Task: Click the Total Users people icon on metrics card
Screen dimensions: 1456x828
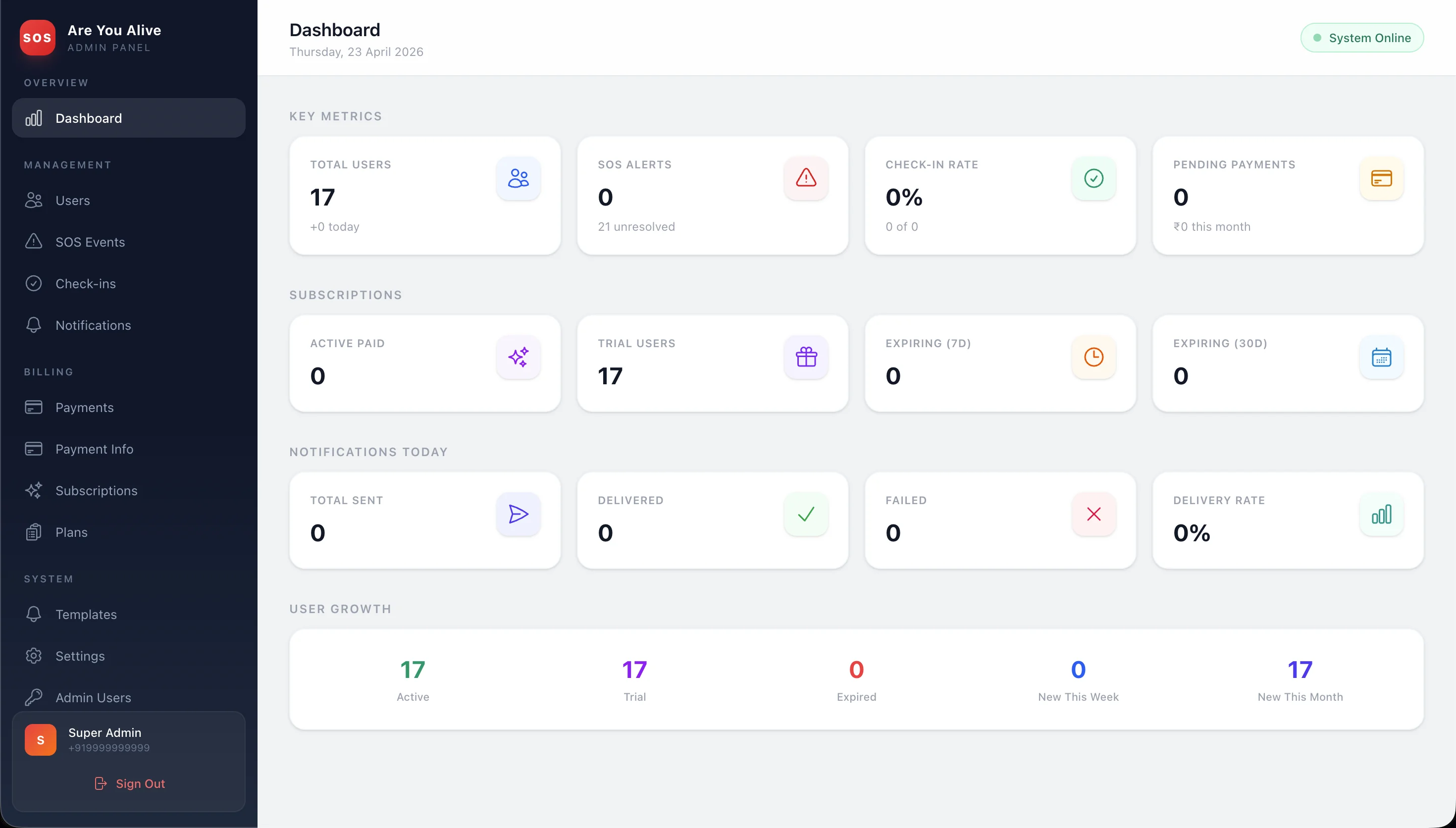Action: [x=518, y=178]
